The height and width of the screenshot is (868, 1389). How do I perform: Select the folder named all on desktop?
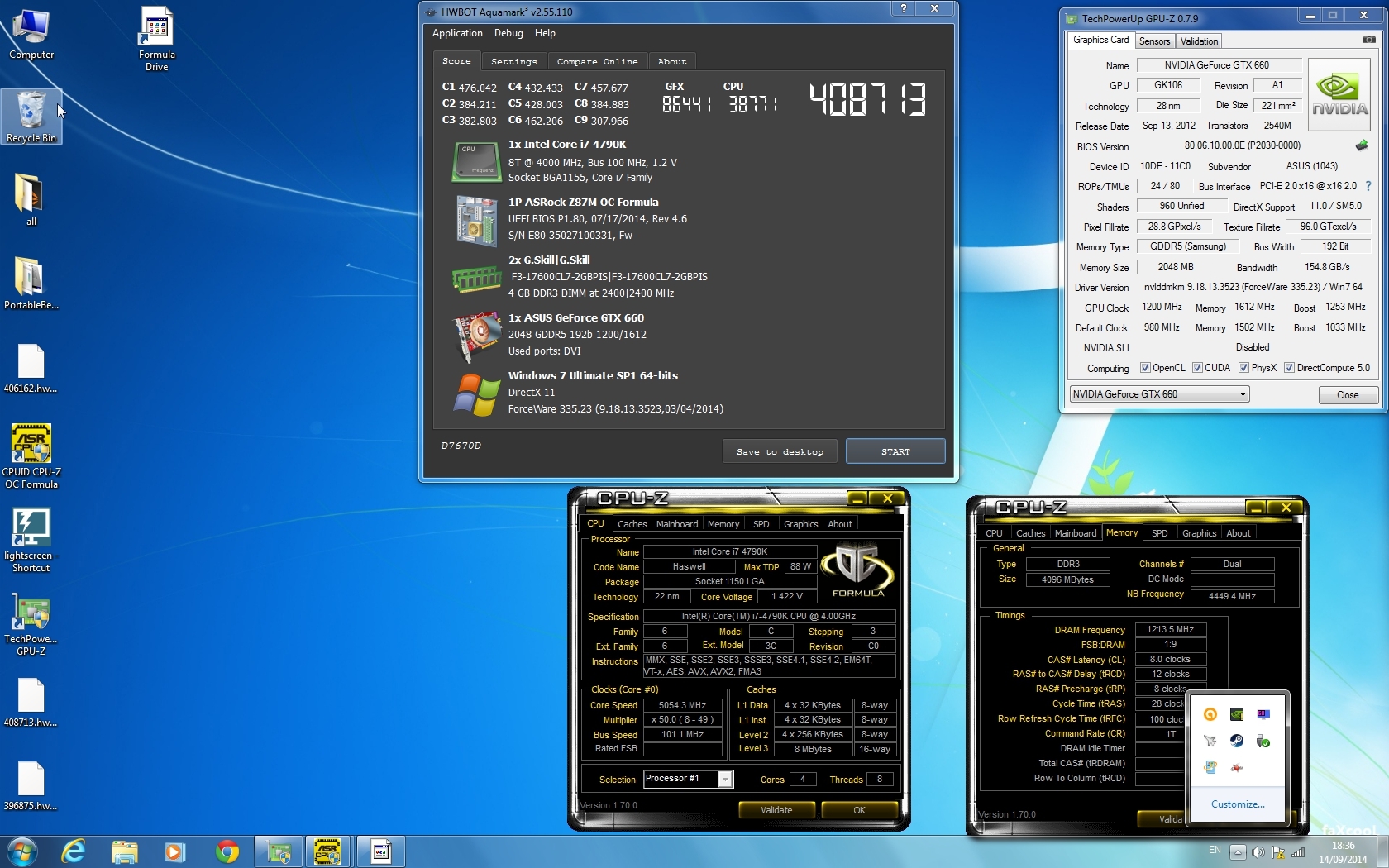31,199
